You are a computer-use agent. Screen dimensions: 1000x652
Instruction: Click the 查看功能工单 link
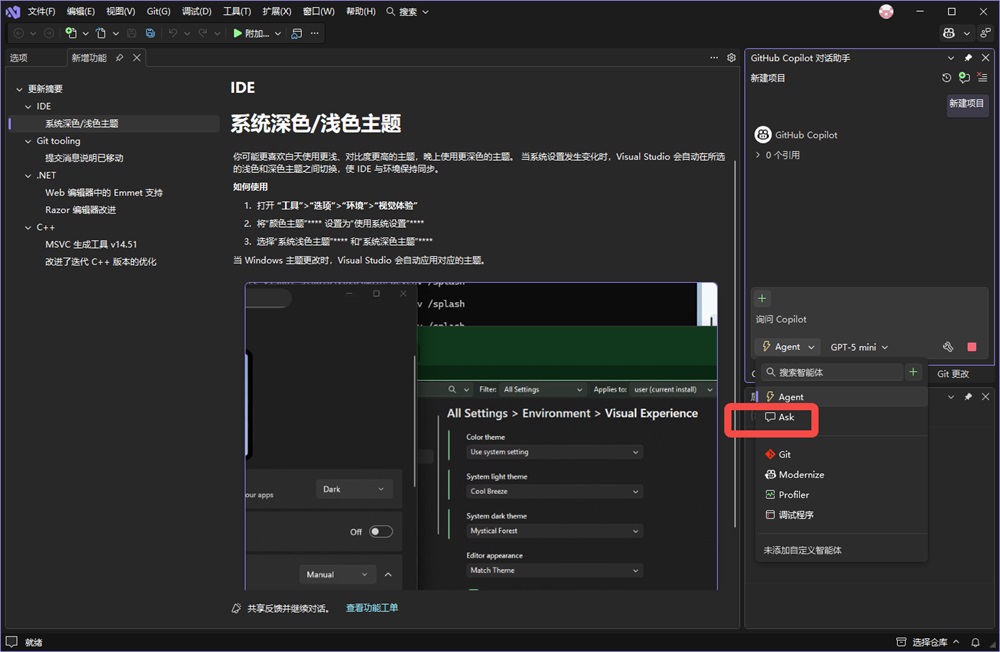372,608
